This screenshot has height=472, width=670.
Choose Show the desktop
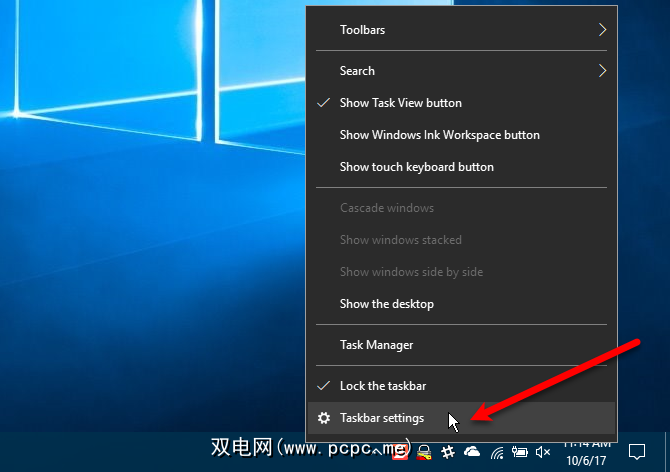461,304
